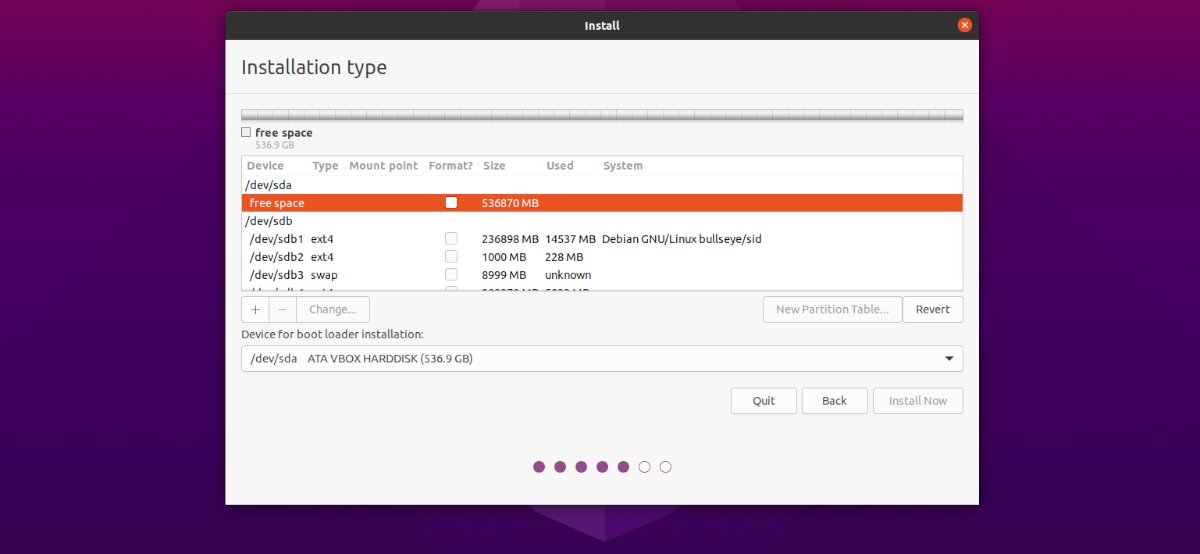The image size is (1200, 554).
Task: Toggle format checkbox for /dev/sdb3 swap
Action: coord(451,275)
